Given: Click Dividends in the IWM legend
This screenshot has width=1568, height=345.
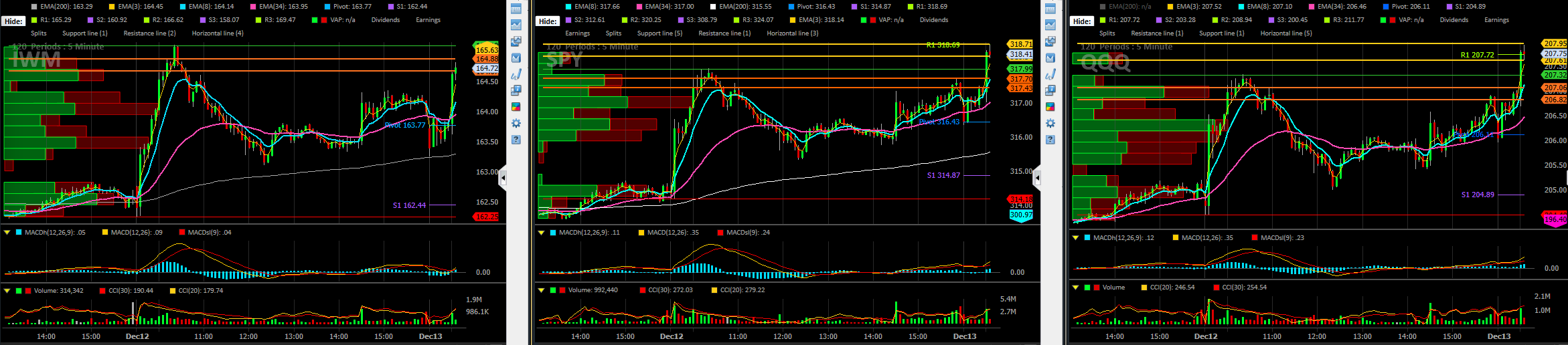Looking at the screenshot, I should [x=386, y=20].
